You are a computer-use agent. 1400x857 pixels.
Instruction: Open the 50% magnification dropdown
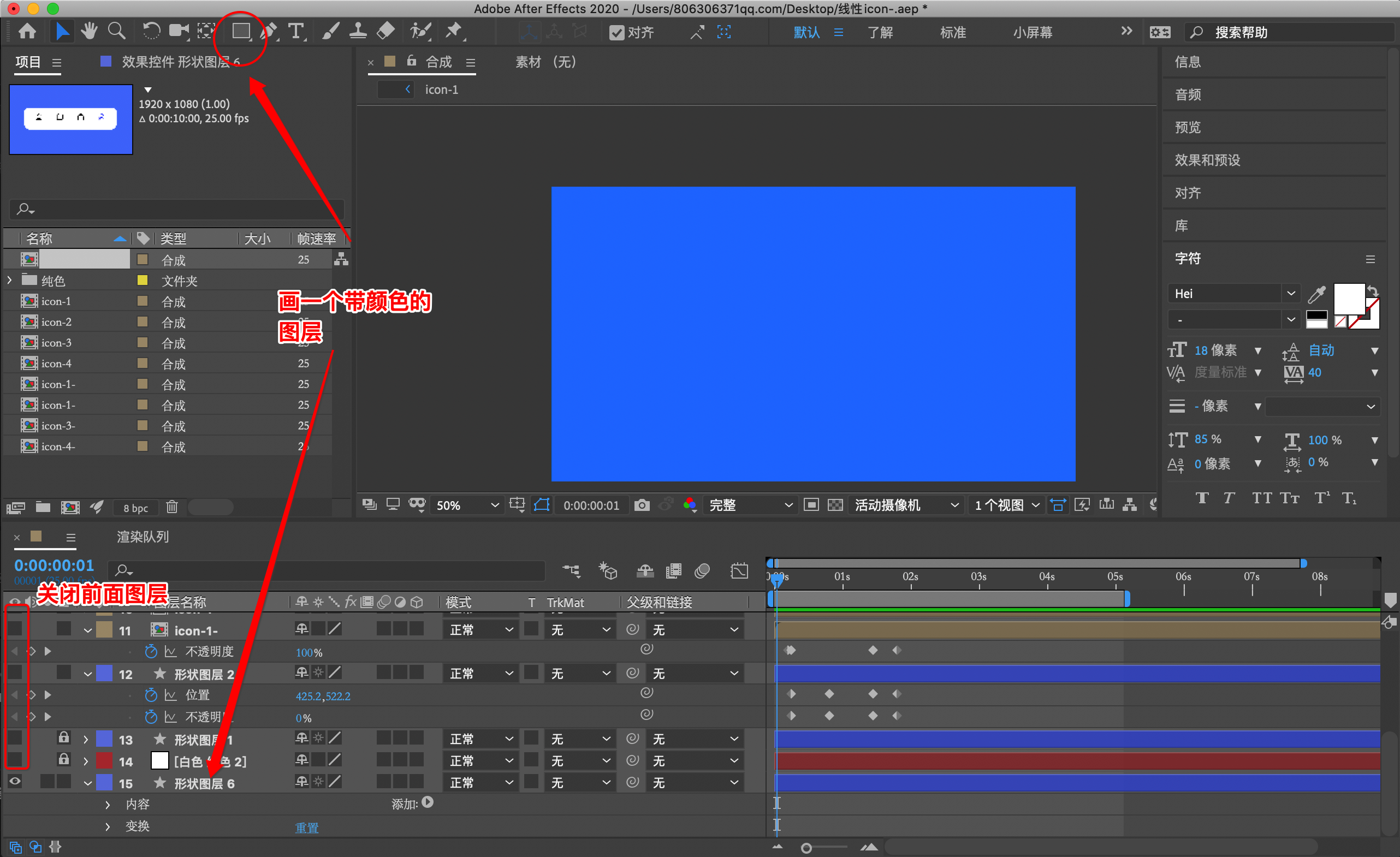[466, 505]
